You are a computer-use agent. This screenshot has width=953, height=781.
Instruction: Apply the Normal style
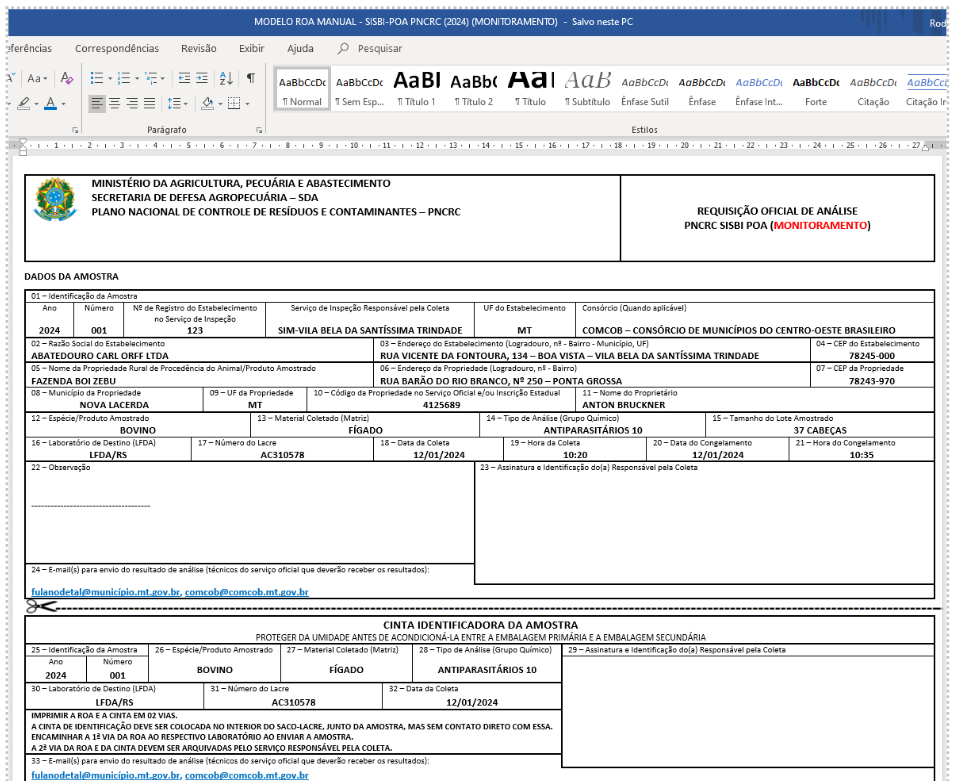[302, 89]
